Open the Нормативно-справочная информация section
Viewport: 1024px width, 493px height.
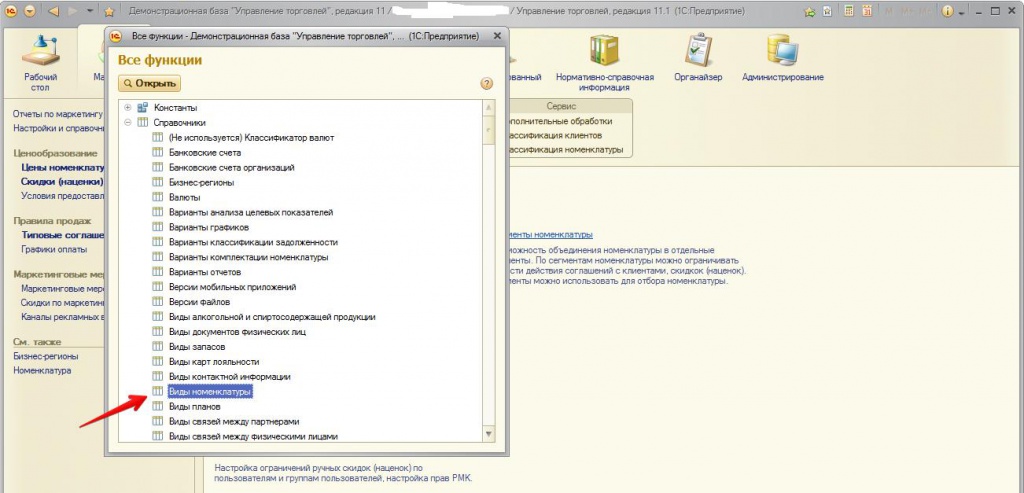point(605,63)
